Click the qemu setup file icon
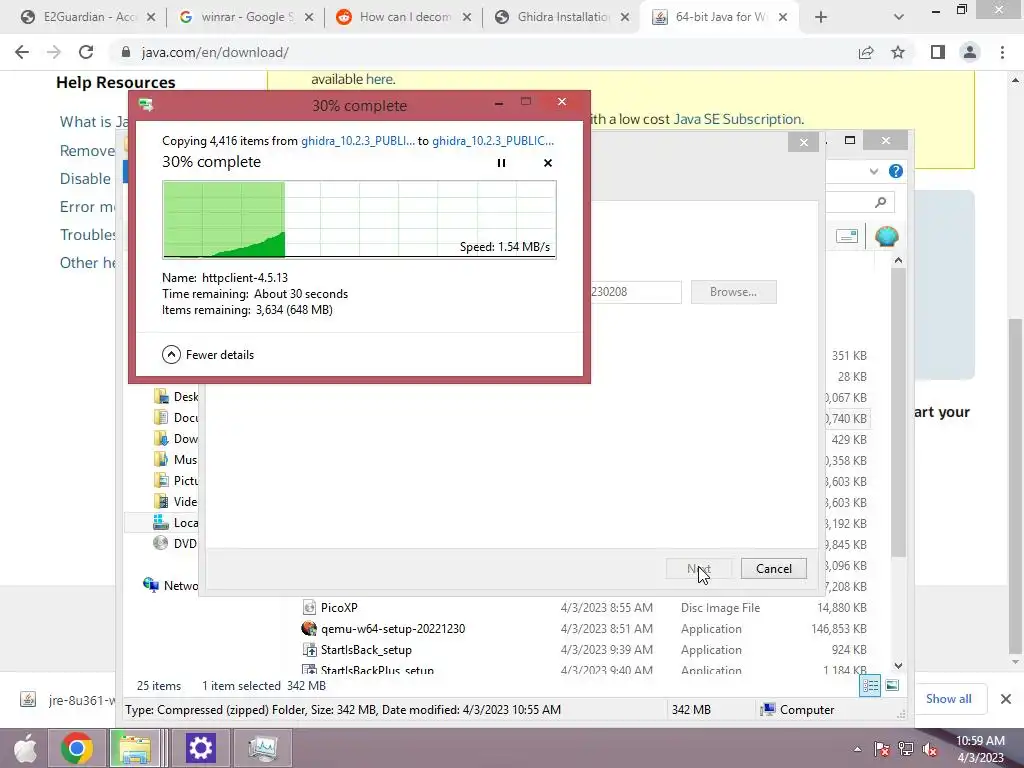The width and height of the screenshot is (1024, 768). (x=310, y=629)
